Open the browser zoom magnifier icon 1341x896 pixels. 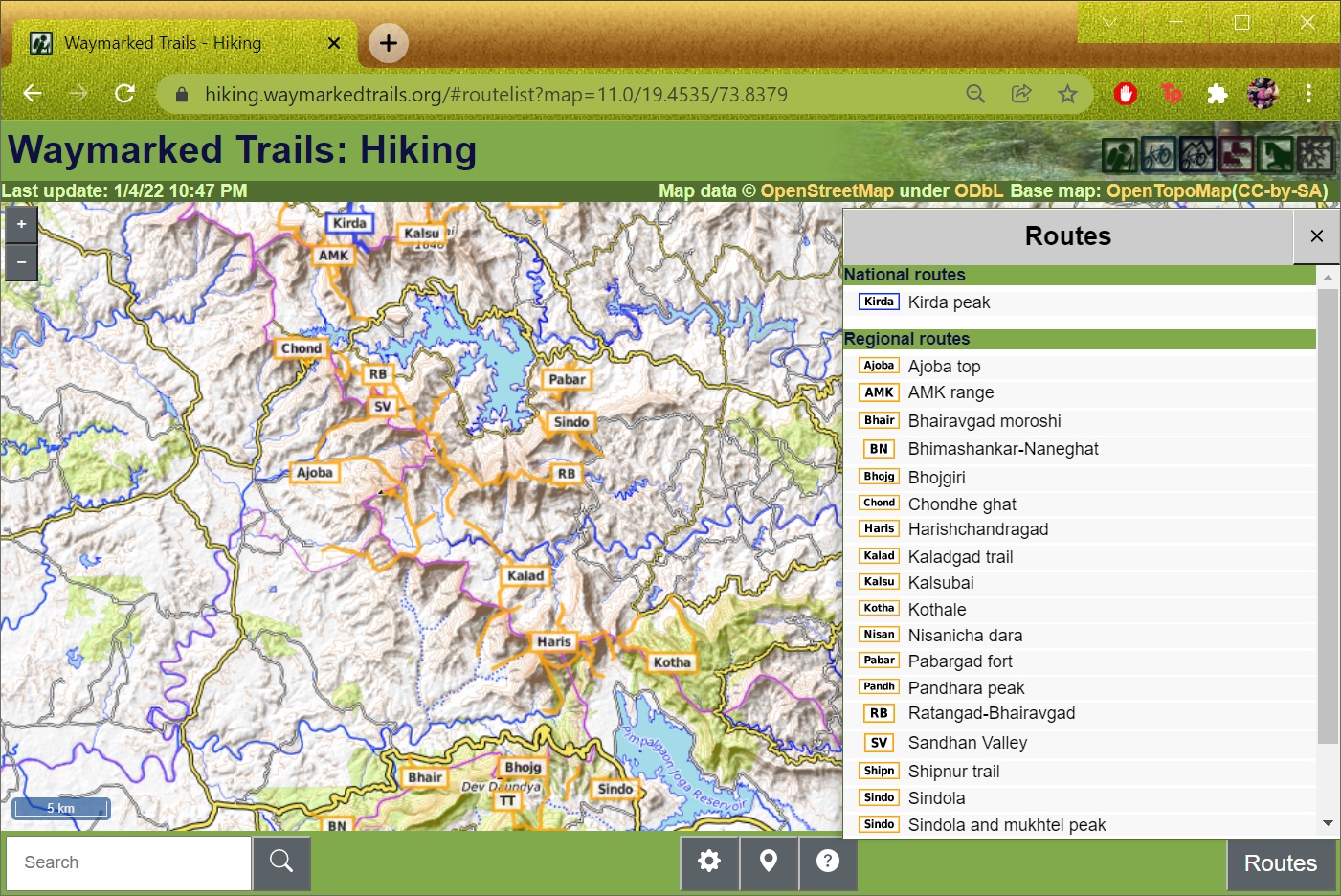[x=975, y=94]
